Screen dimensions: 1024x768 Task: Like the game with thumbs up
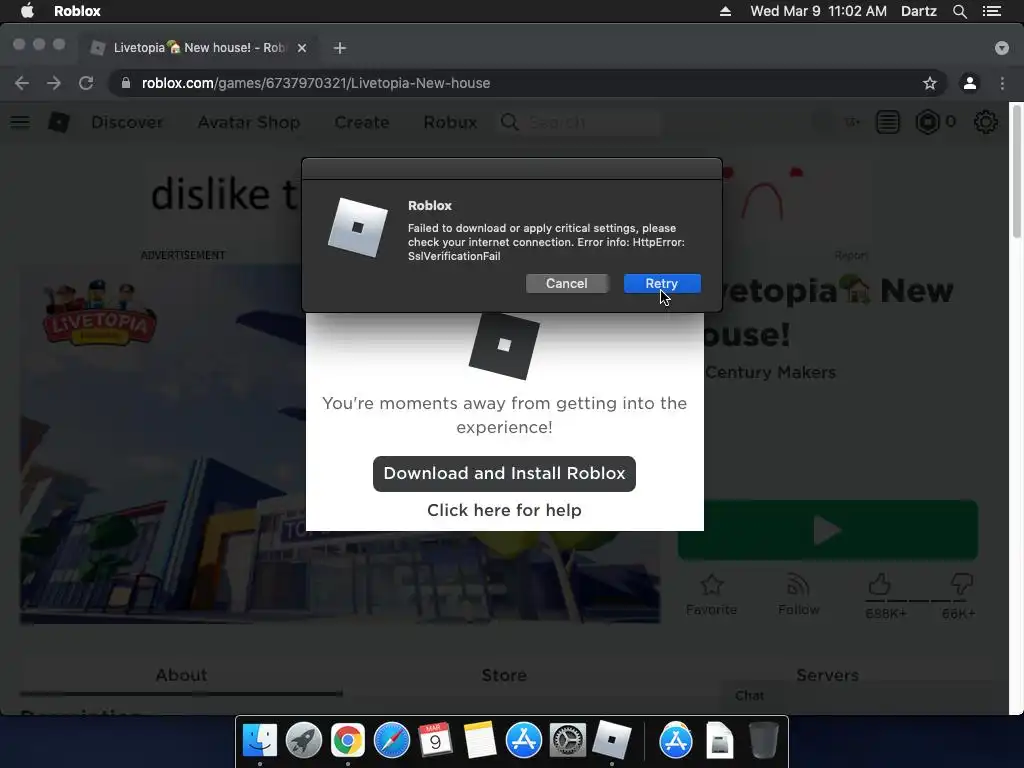click(x=879, y=584)
